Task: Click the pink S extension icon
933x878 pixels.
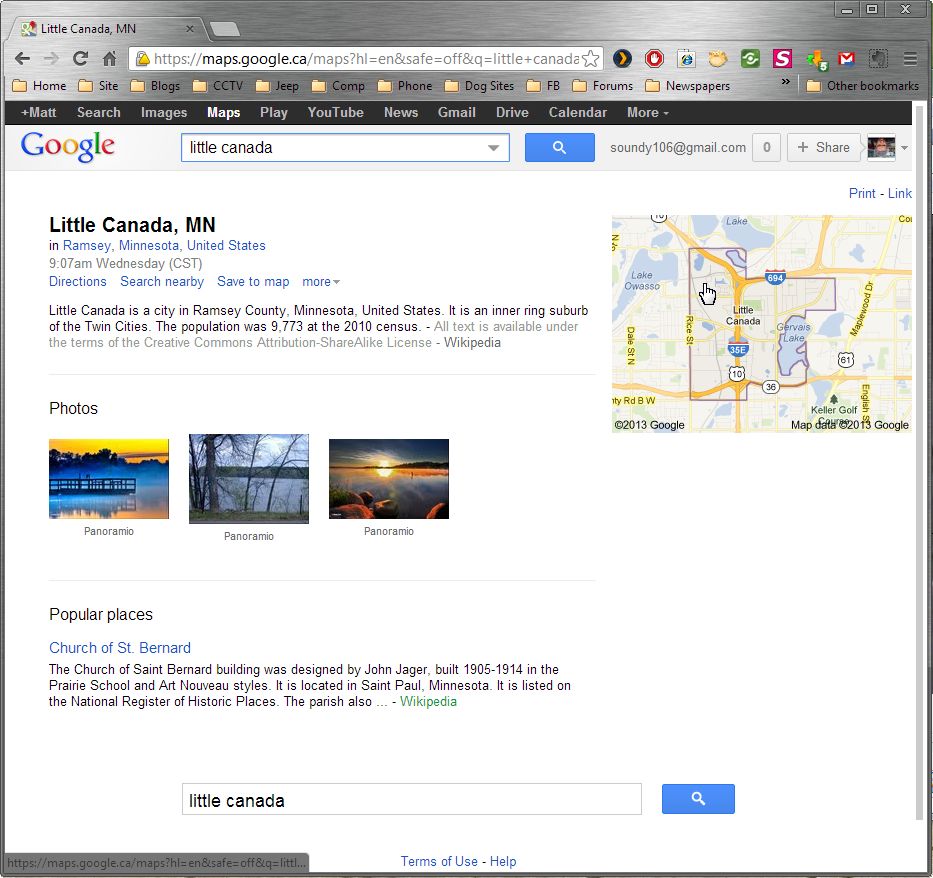Action: pyautogui.click(x=782, y=58)
